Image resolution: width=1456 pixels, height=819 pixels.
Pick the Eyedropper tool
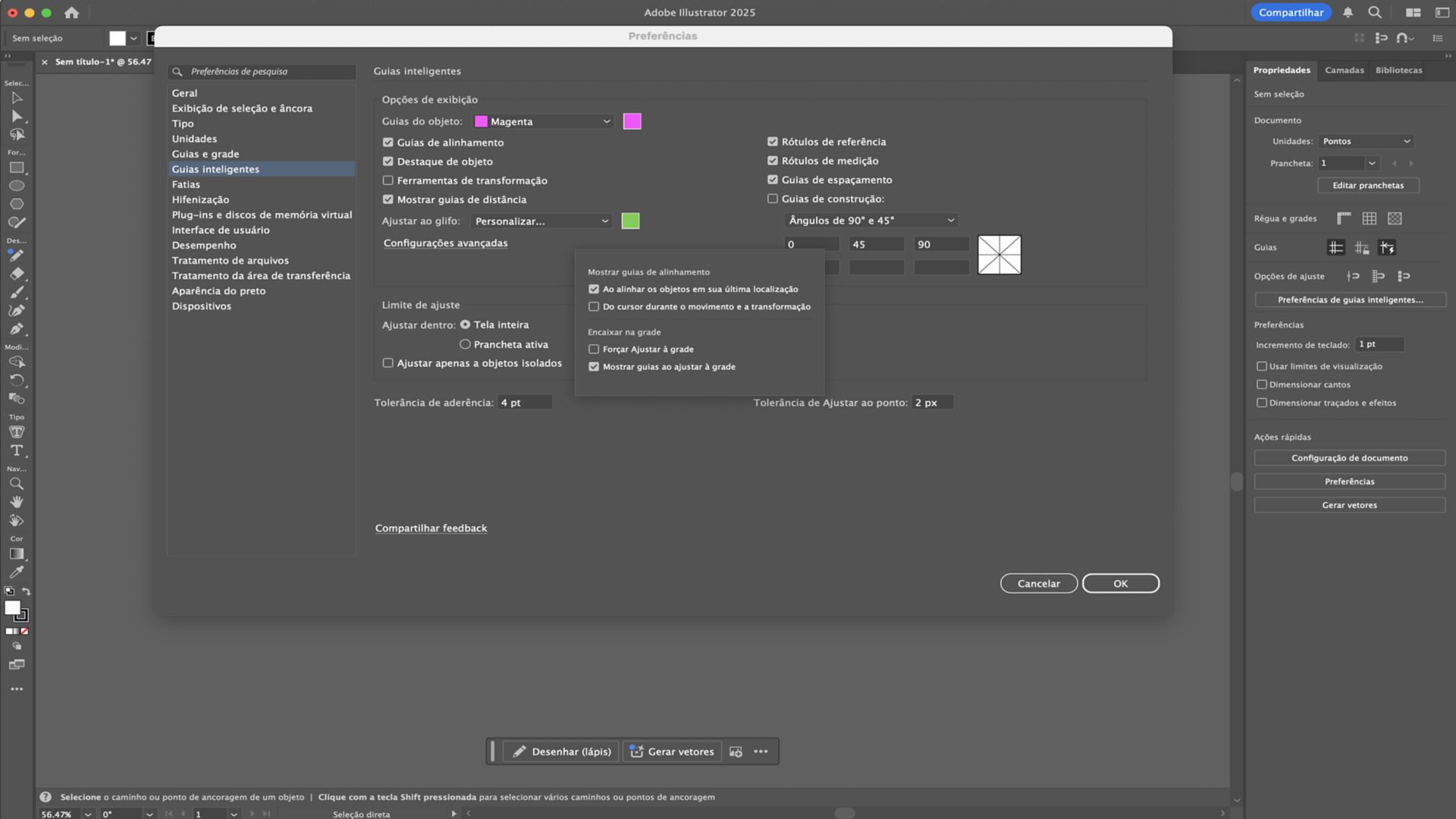click(16, 573)
